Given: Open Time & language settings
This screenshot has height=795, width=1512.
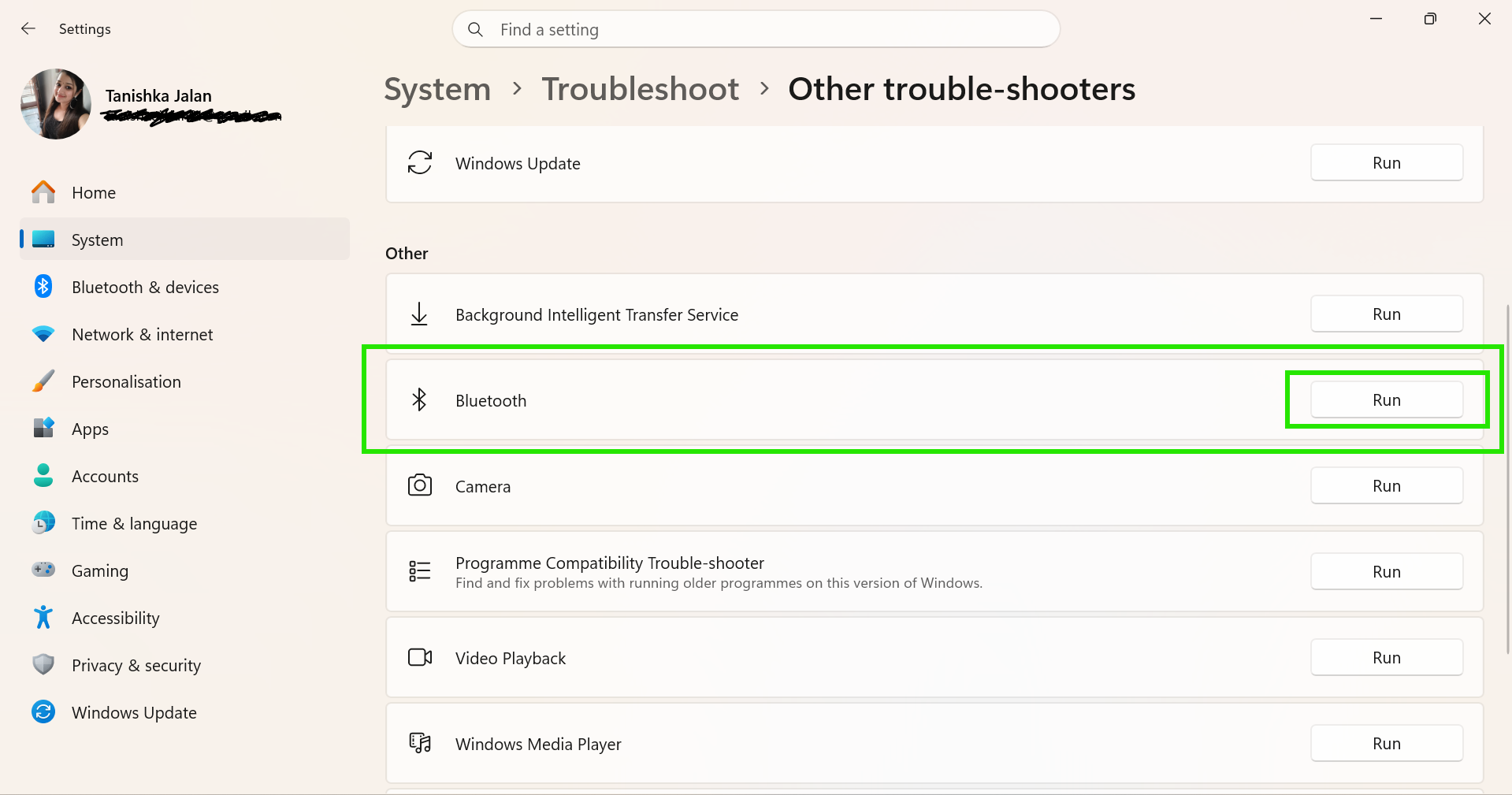Looking at the screenshot, I should coord(184,523).
